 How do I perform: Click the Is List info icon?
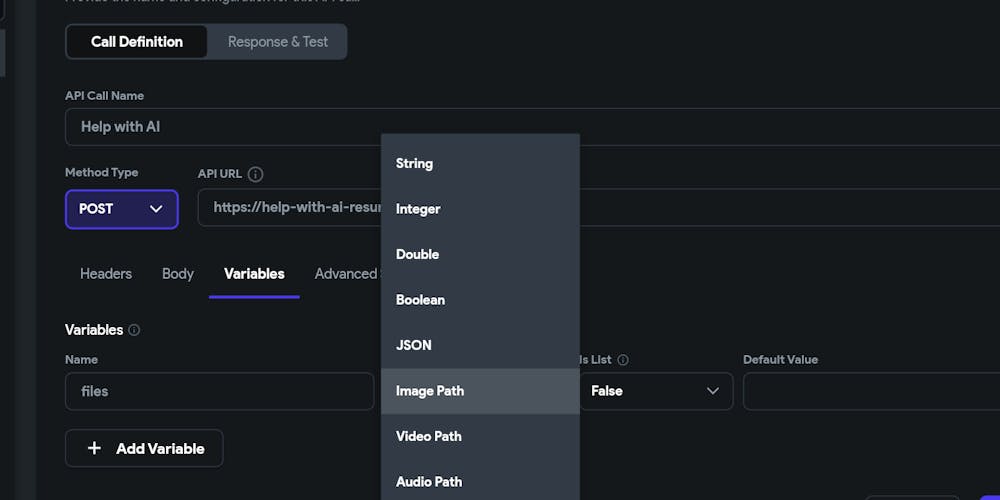click(623, 360)
